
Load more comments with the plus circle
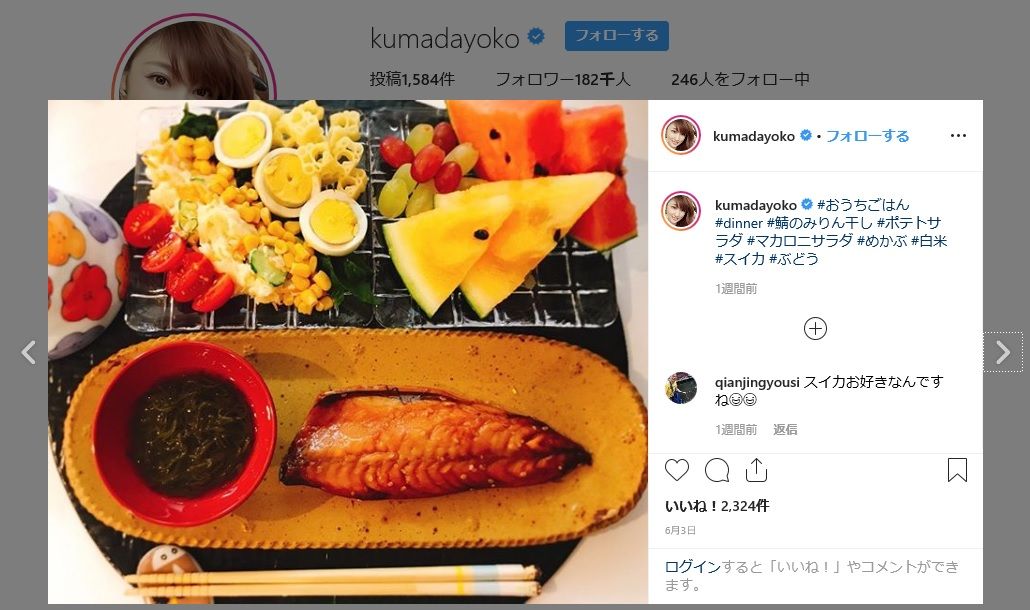[815, 328]
